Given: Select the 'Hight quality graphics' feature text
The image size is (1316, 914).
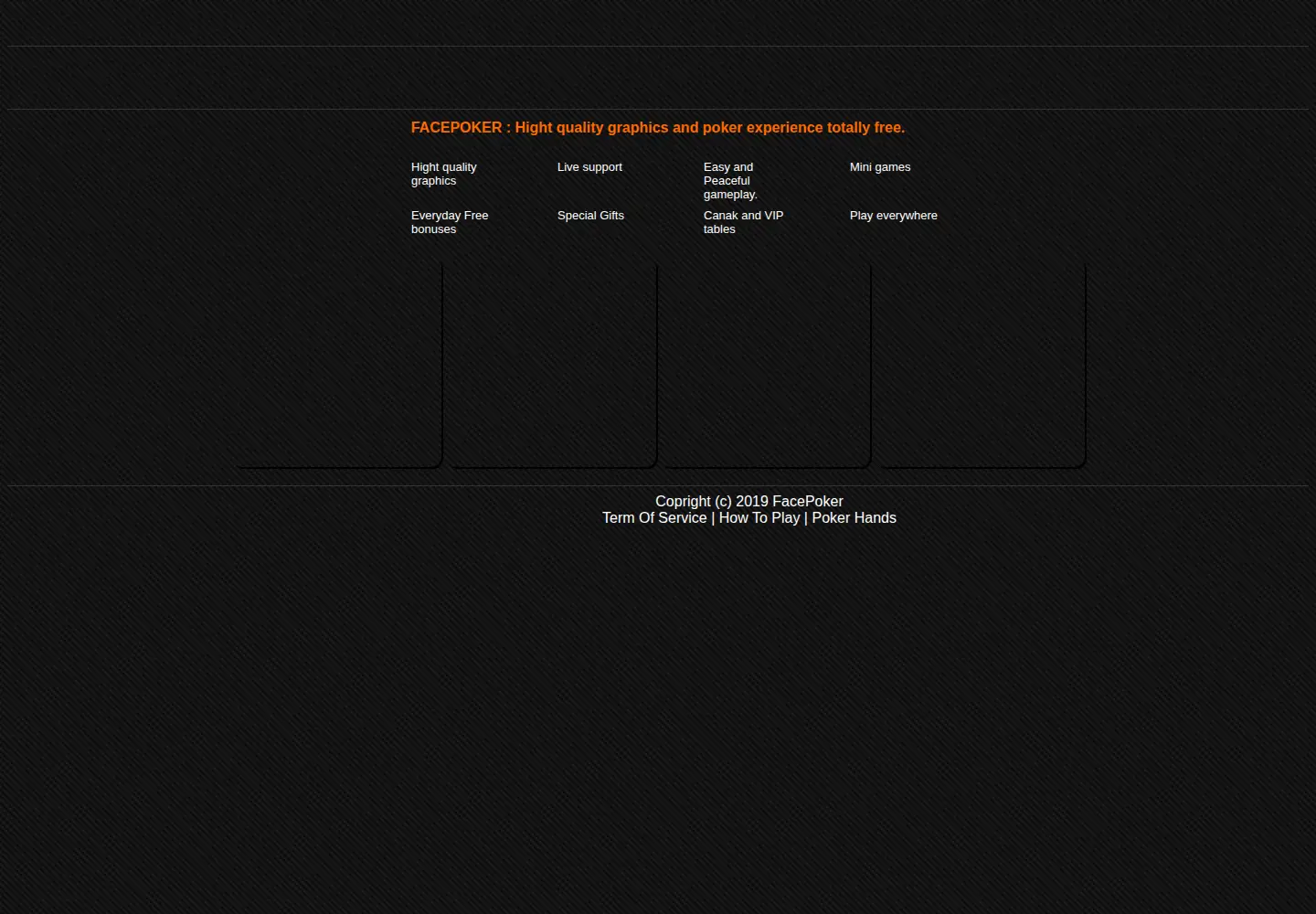Looking at the screenshot, I should 444,174.
